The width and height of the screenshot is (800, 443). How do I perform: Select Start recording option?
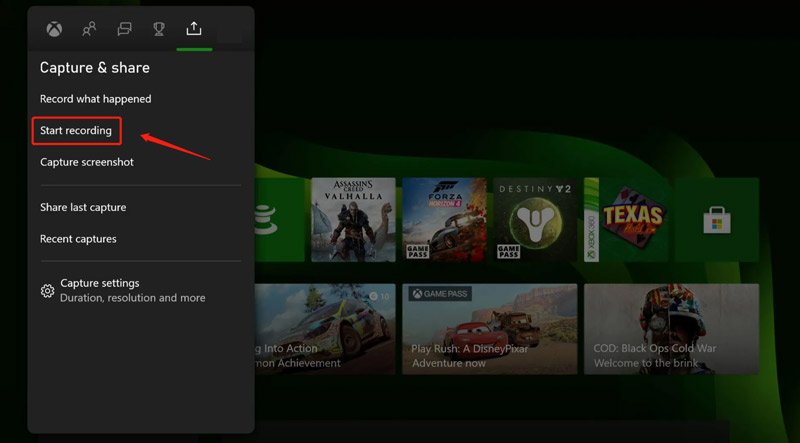(76, 131)
